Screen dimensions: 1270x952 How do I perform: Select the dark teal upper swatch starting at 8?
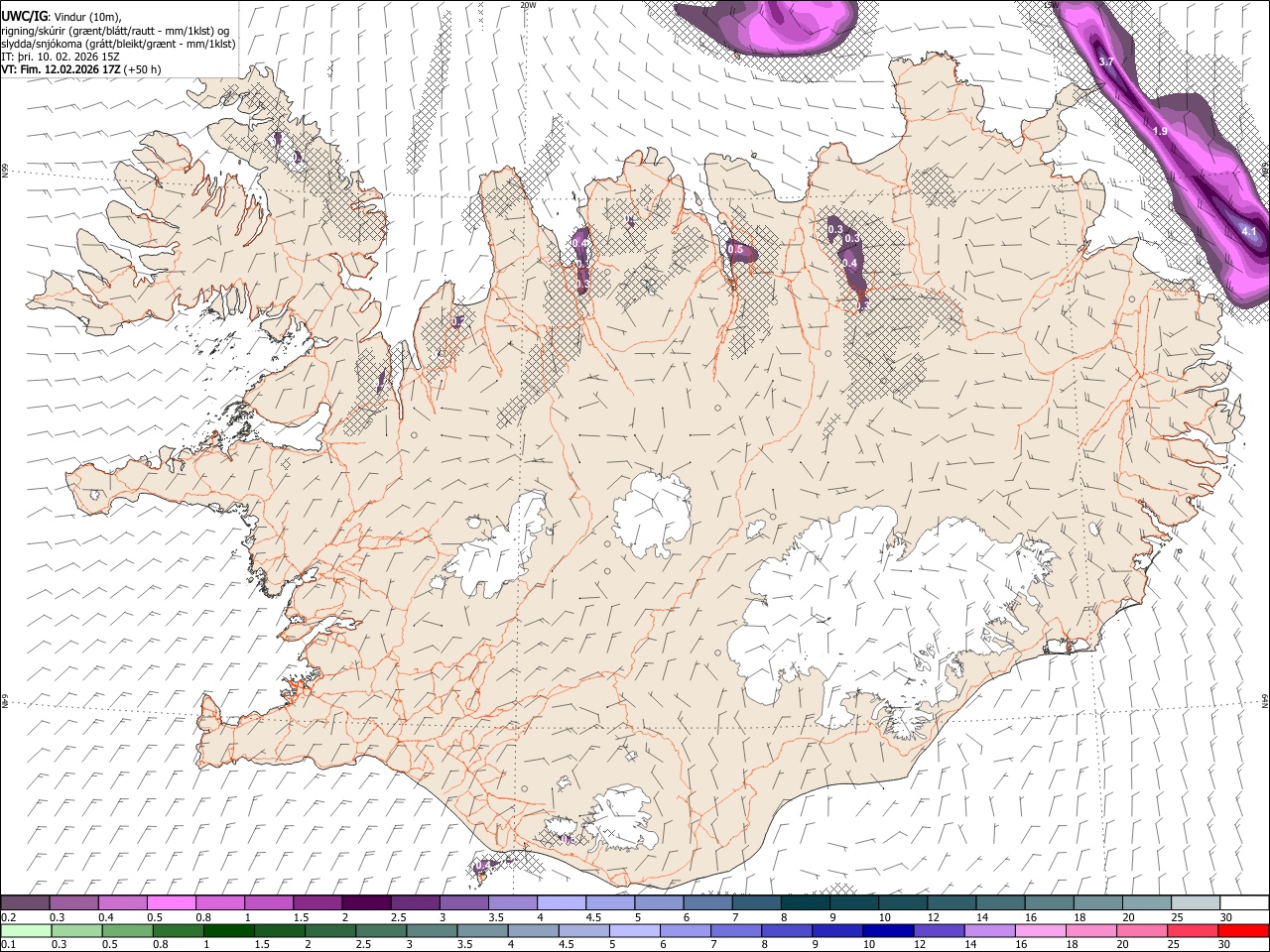click(x=805, y=902)
